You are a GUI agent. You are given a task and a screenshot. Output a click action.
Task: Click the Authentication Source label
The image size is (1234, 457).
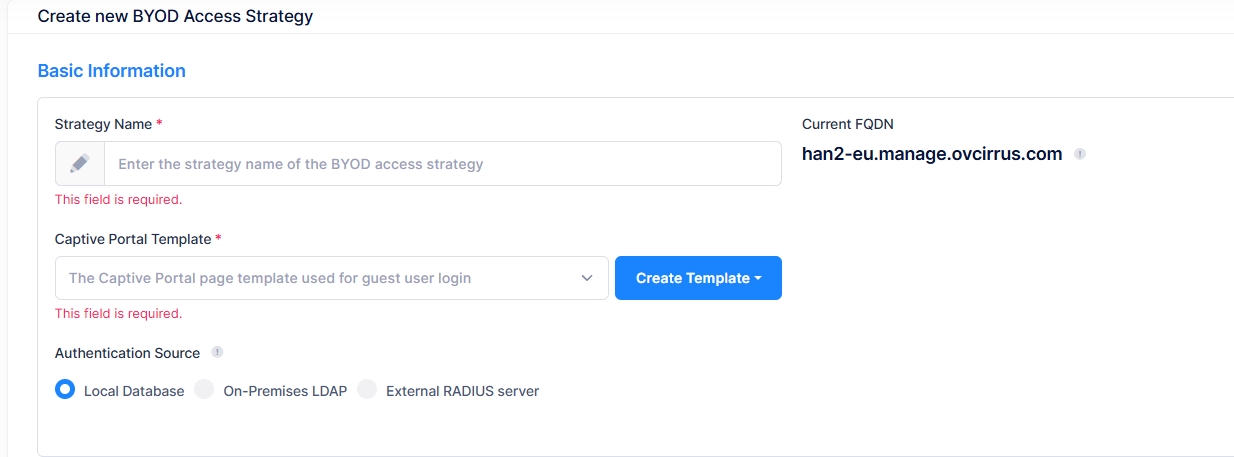click(x=127, y=353)
